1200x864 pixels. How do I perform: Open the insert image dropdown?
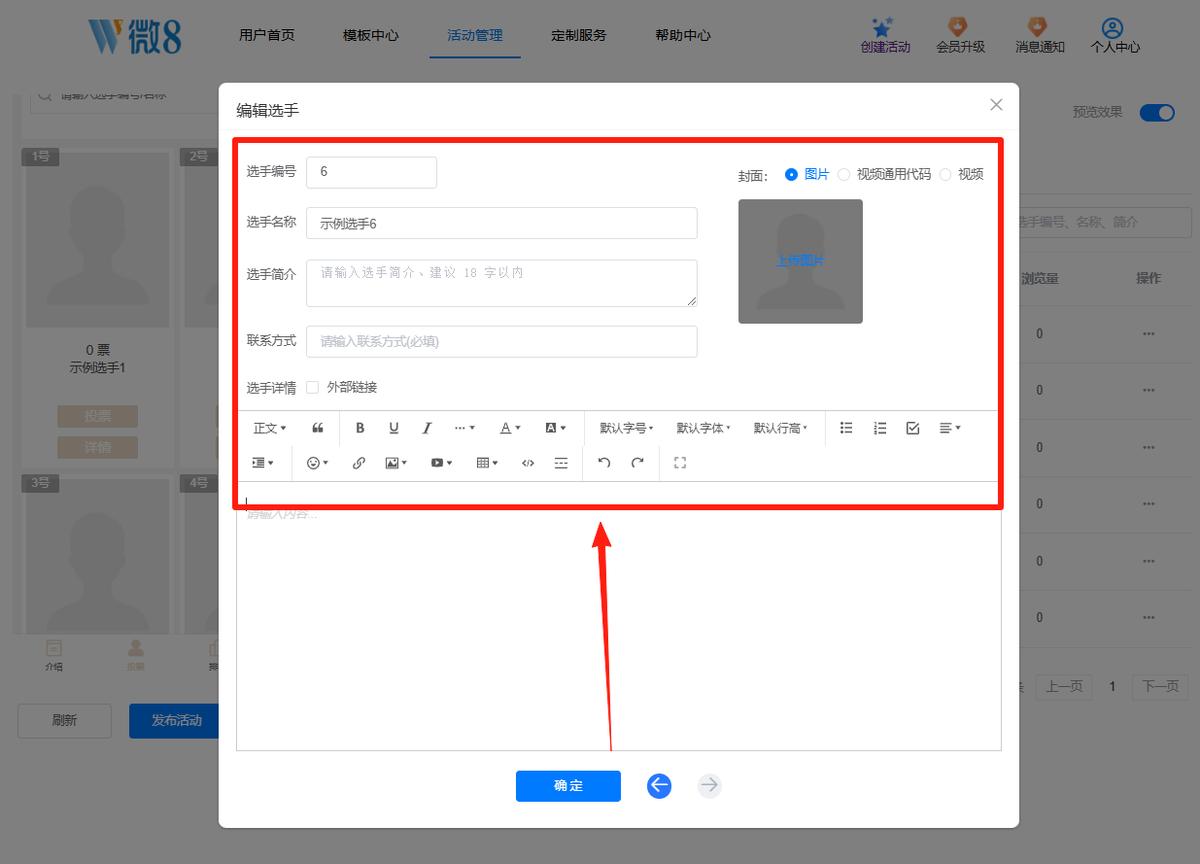(396, 463)
